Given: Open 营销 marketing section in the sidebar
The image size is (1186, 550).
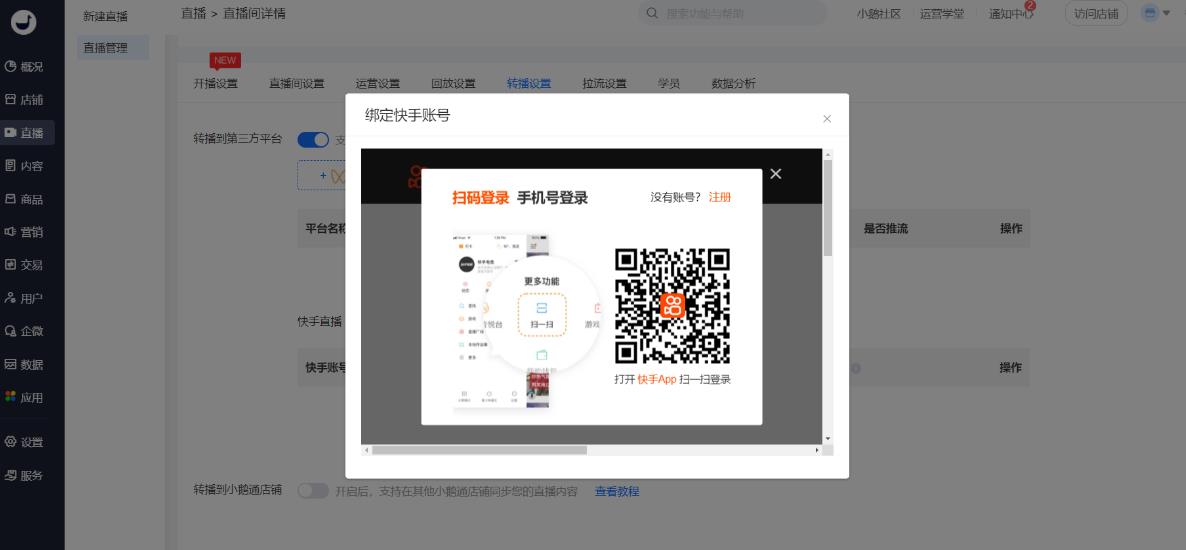Looking at the screenshot, I should pos(24,232).
